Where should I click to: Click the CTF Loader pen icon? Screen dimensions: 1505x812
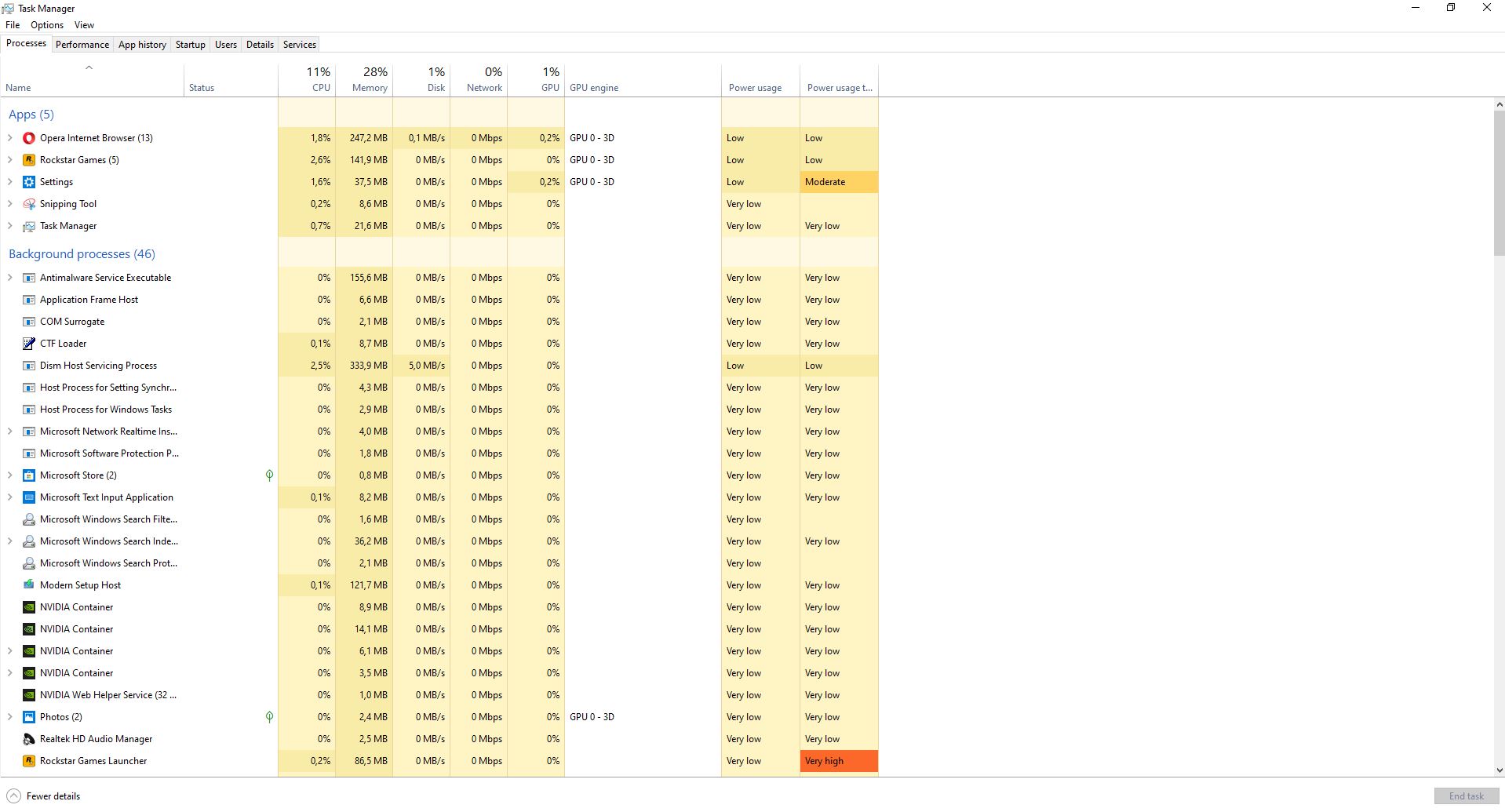pos(29,344)
